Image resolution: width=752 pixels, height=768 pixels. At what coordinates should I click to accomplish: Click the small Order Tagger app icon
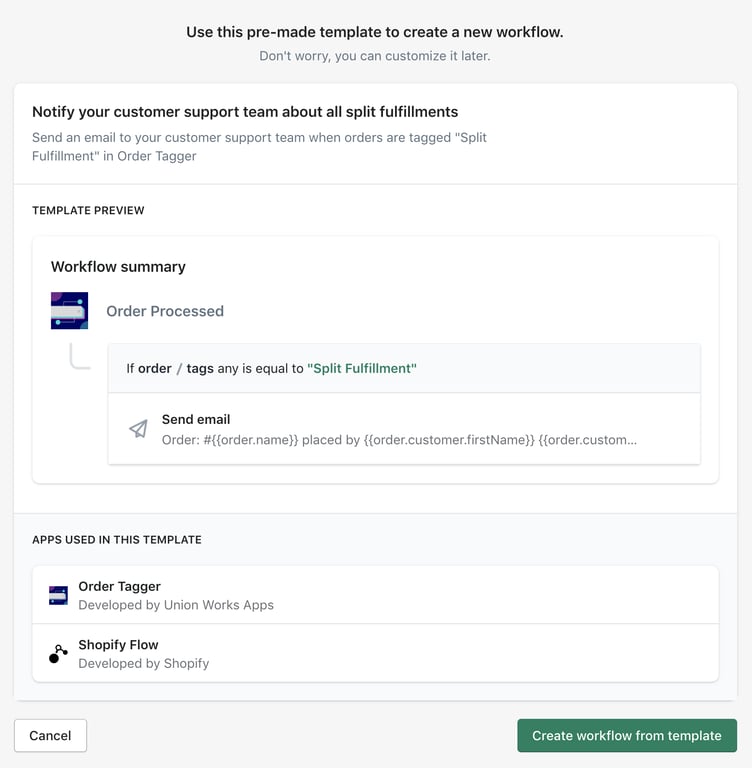pyautogui.click(x=58, y=595)
